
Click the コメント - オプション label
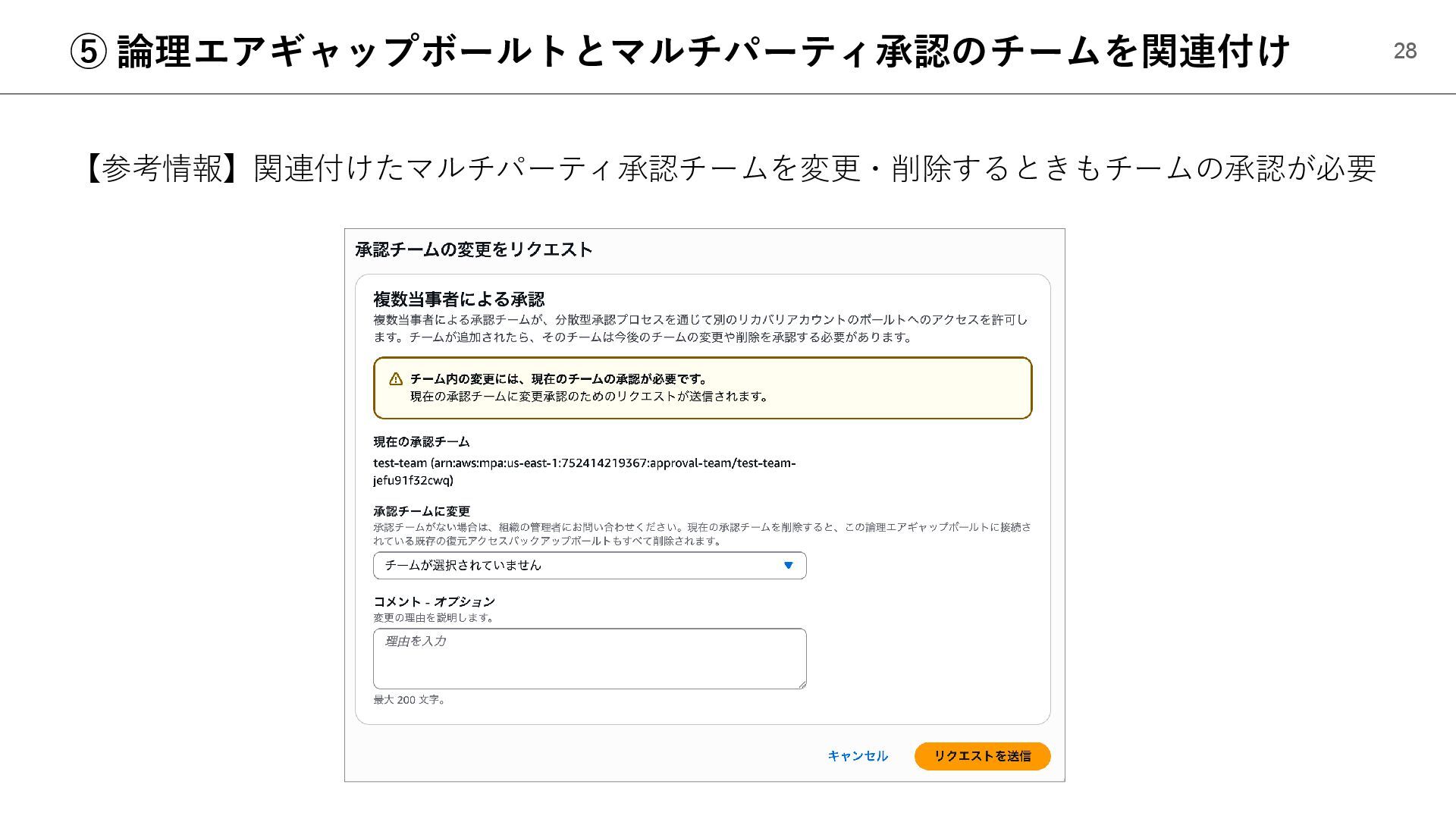tap(434, 602)
